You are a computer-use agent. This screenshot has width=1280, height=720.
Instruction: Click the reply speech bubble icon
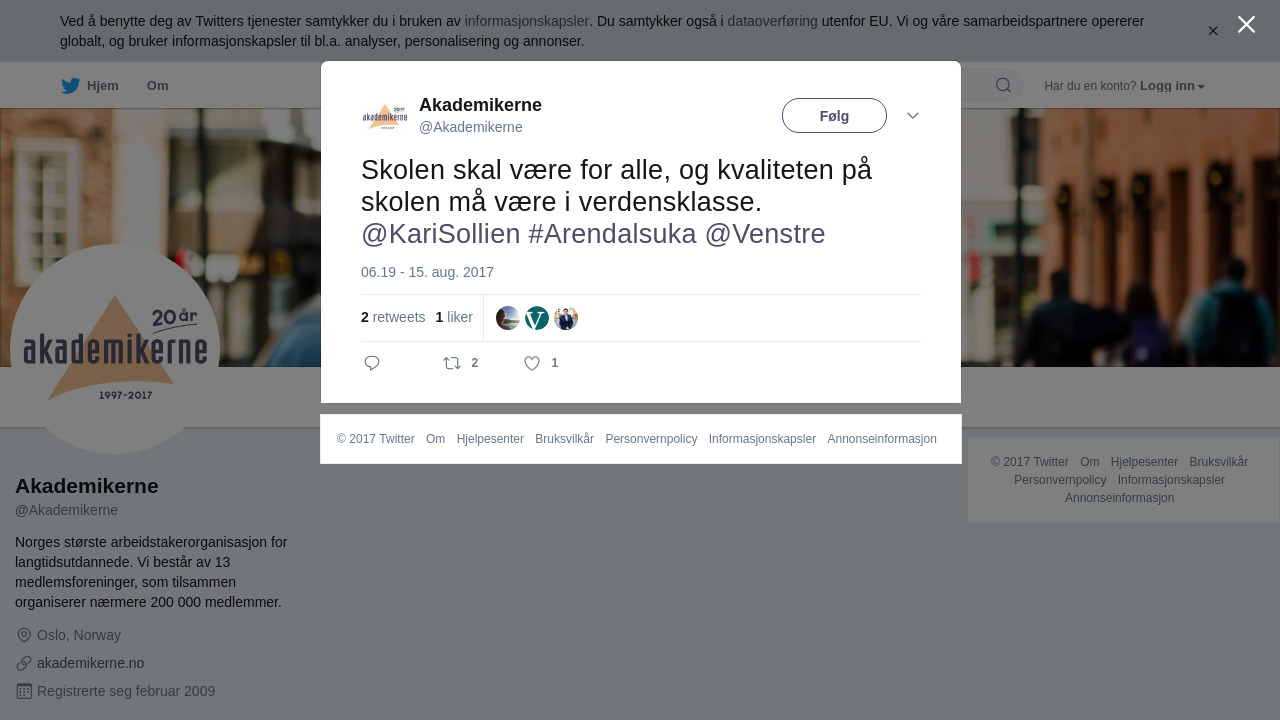point(372,363)
